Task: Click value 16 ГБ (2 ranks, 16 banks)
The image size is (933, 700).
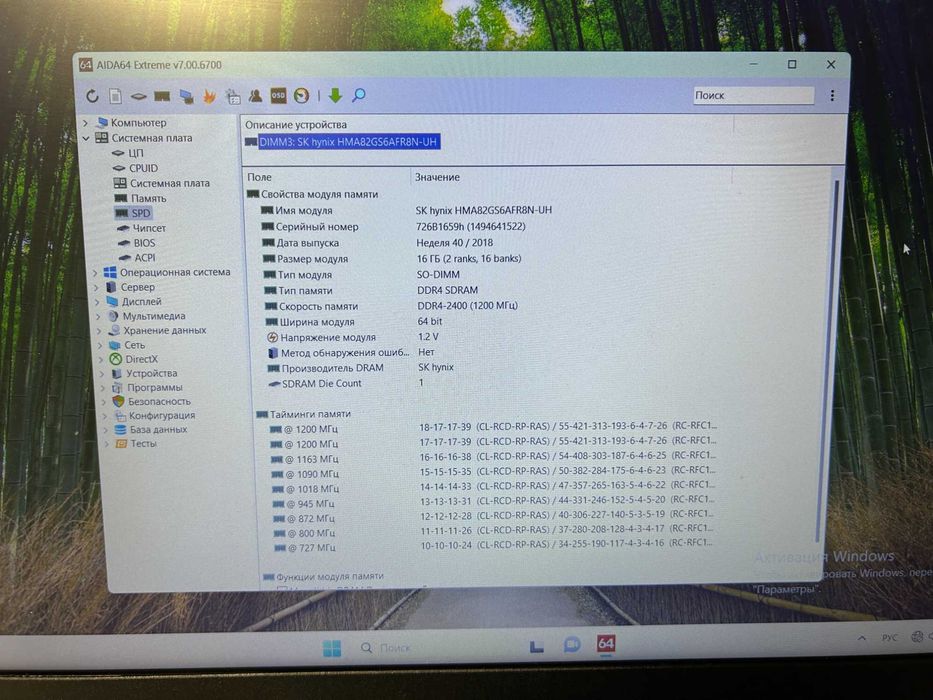Action: (x=469, y=259)
